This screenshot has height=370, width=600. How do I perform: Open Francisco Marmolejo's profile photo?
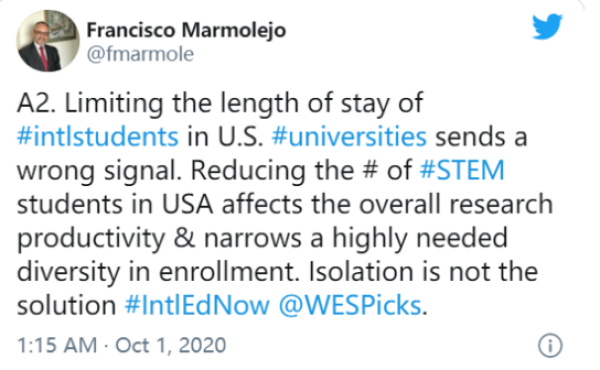click(x=48, y=41)
